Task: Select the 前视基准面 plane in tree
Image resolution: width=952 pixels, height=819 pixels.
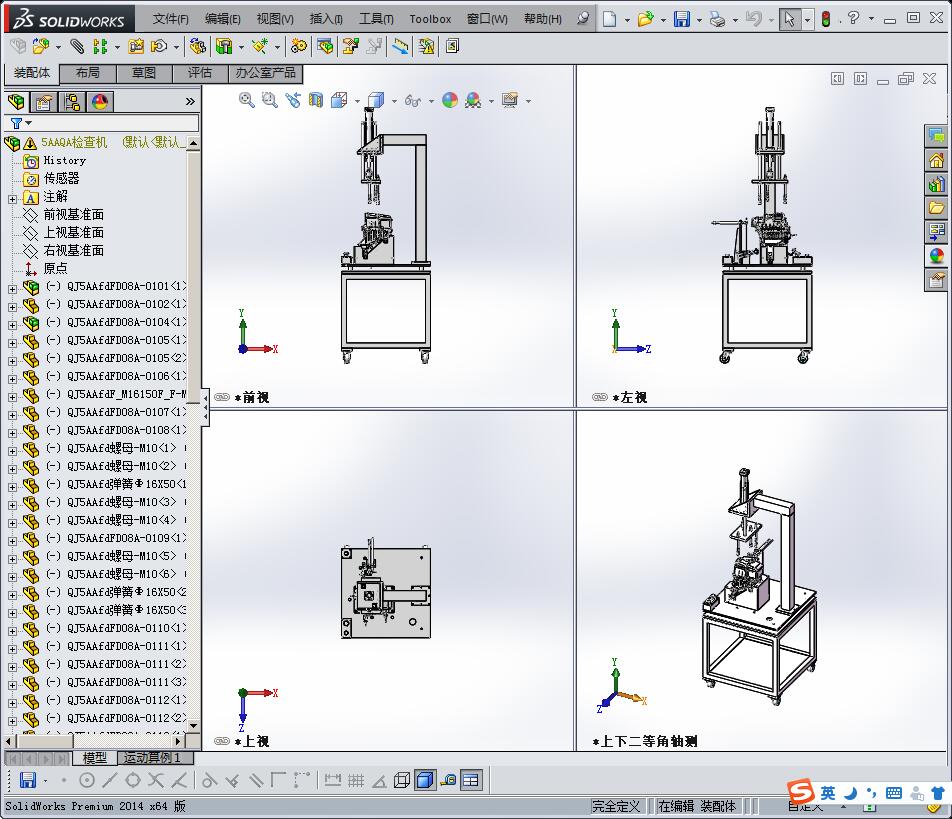Action: point(73,214)
